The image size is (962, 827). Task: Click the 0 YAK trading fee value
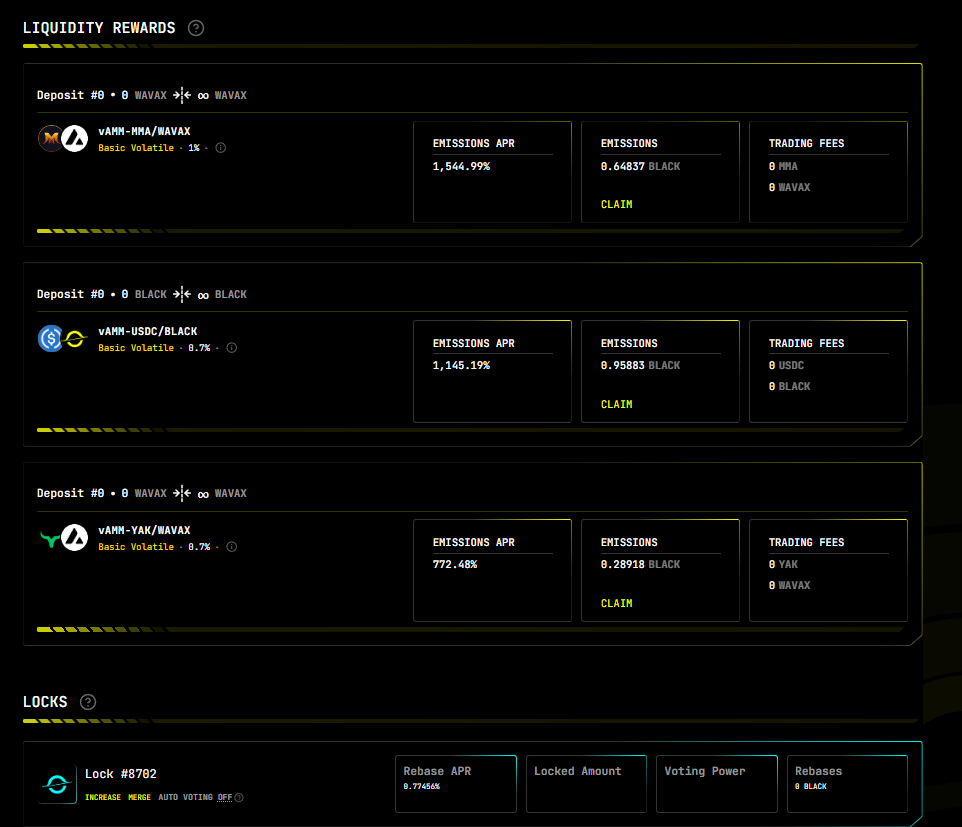pyautogui.click(x=783, y=564)
